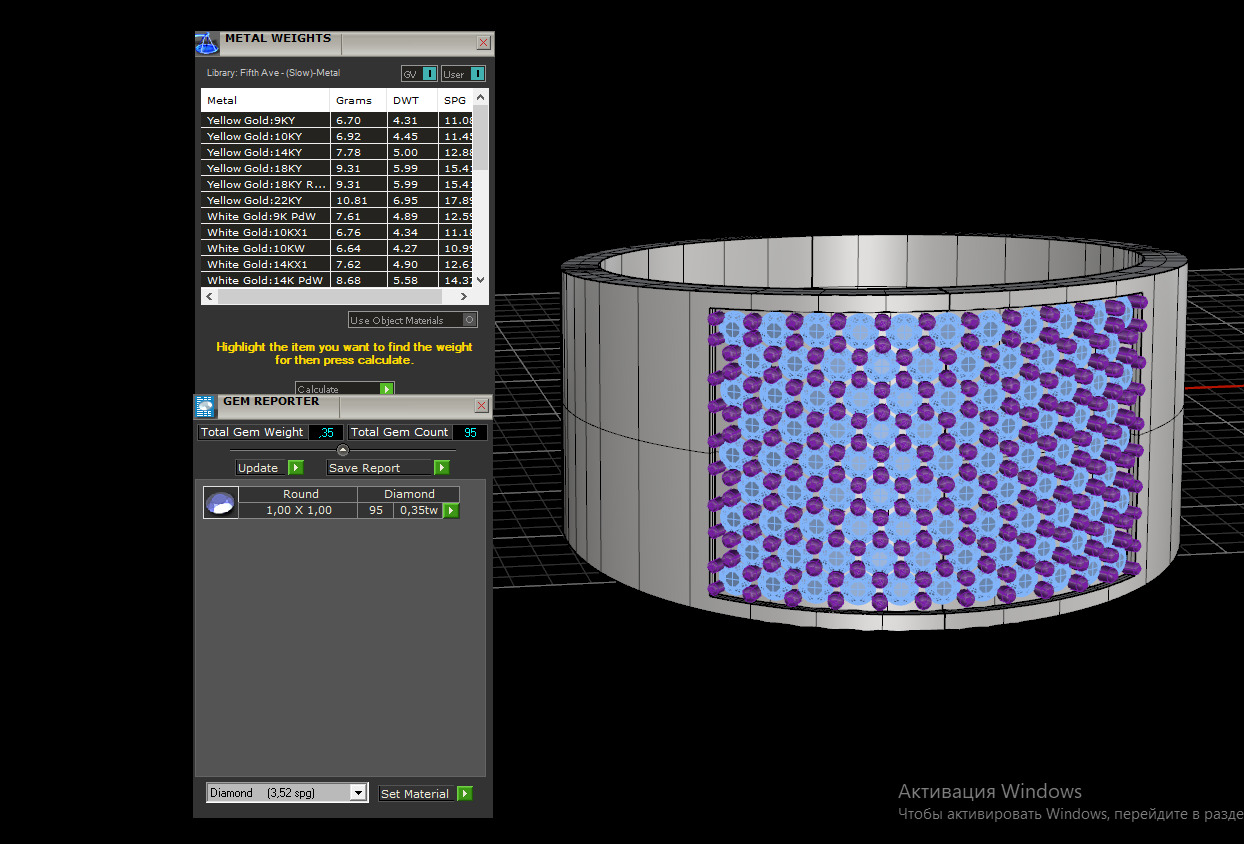This screenshot has height=844, width=1244.
Task: Click the Grams column header
Action: pos(358,100)
